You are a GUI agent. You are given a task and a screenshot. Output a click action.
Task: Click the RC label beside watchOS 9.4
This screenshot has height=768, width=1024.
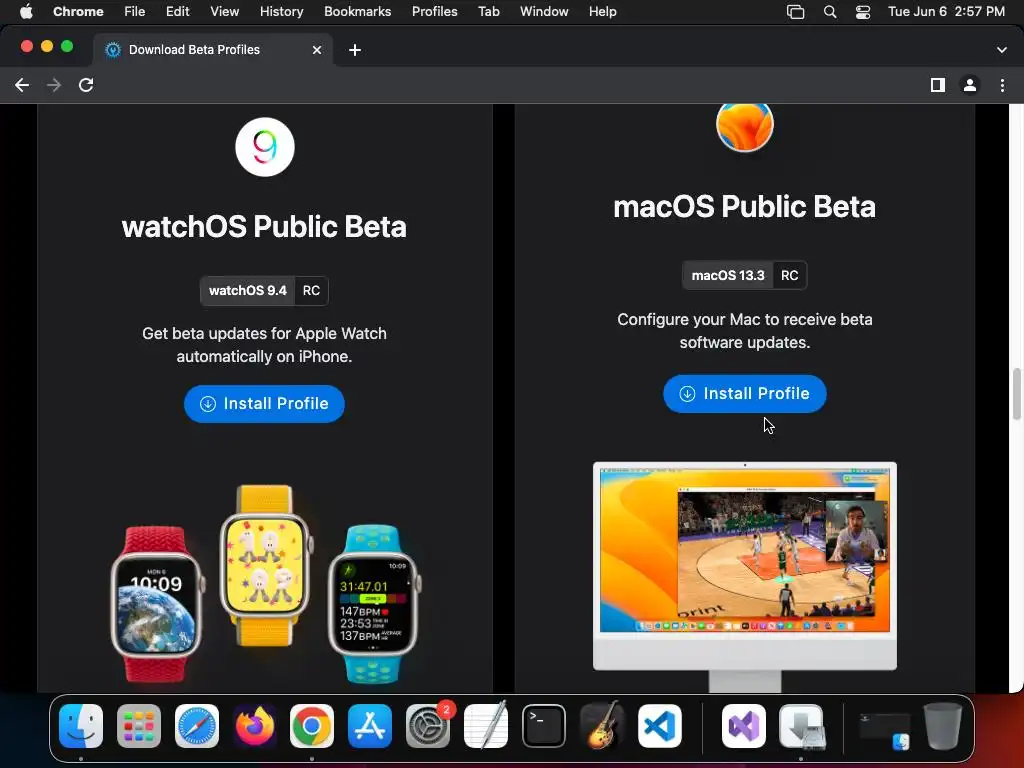(312, 291)
